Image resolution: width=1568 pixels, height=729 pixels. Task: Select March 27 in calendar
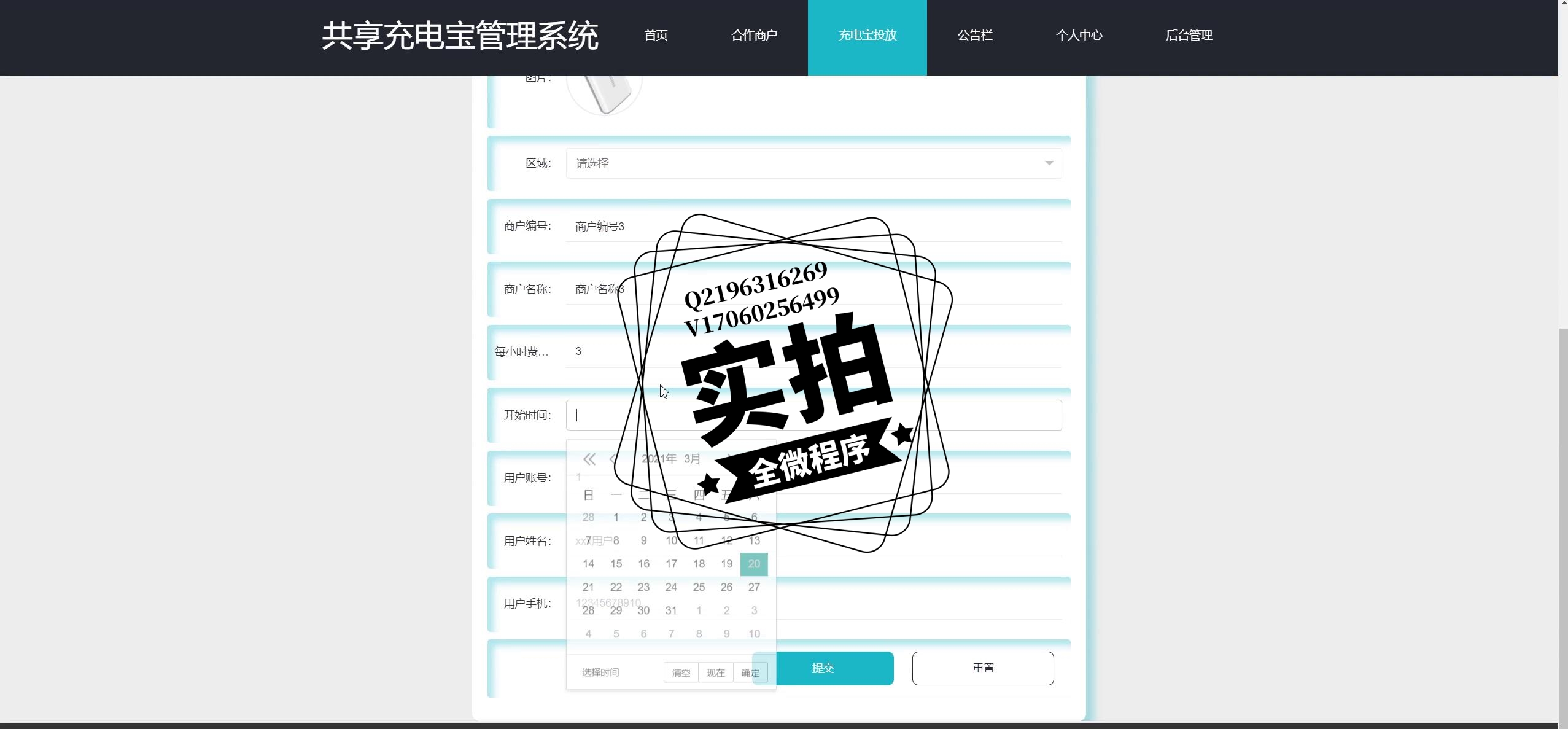(754, 588)
